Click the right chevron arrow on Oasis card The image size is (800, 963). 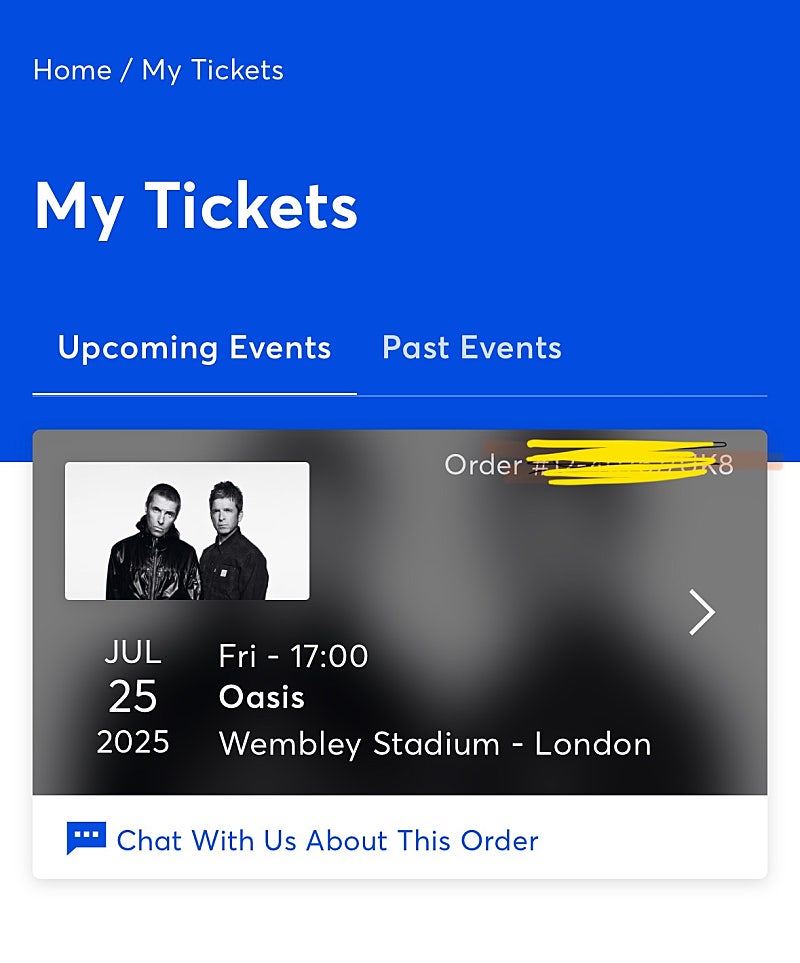[702, 612]
